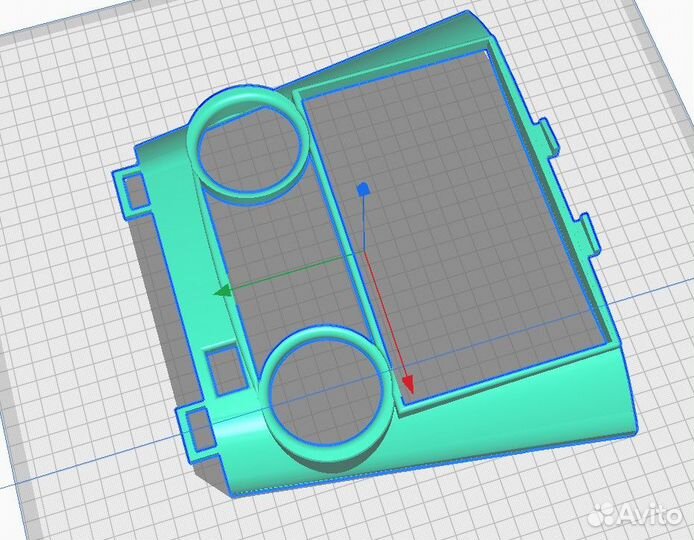The image size is (694, 540).
Task: Click the square cutout beside lower ring
Action: [226, 368]
